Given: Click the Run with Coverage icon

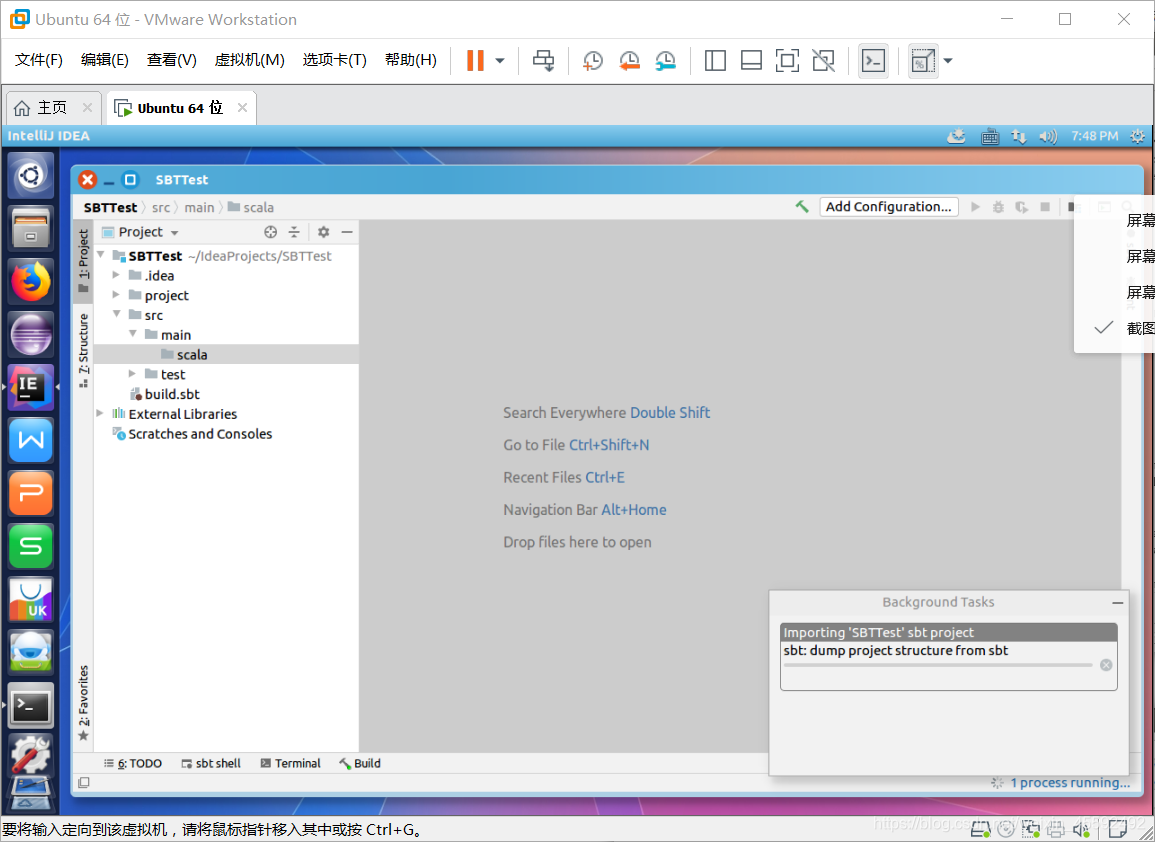Looking at the screenshot, I should click(x=1021, y=206).
